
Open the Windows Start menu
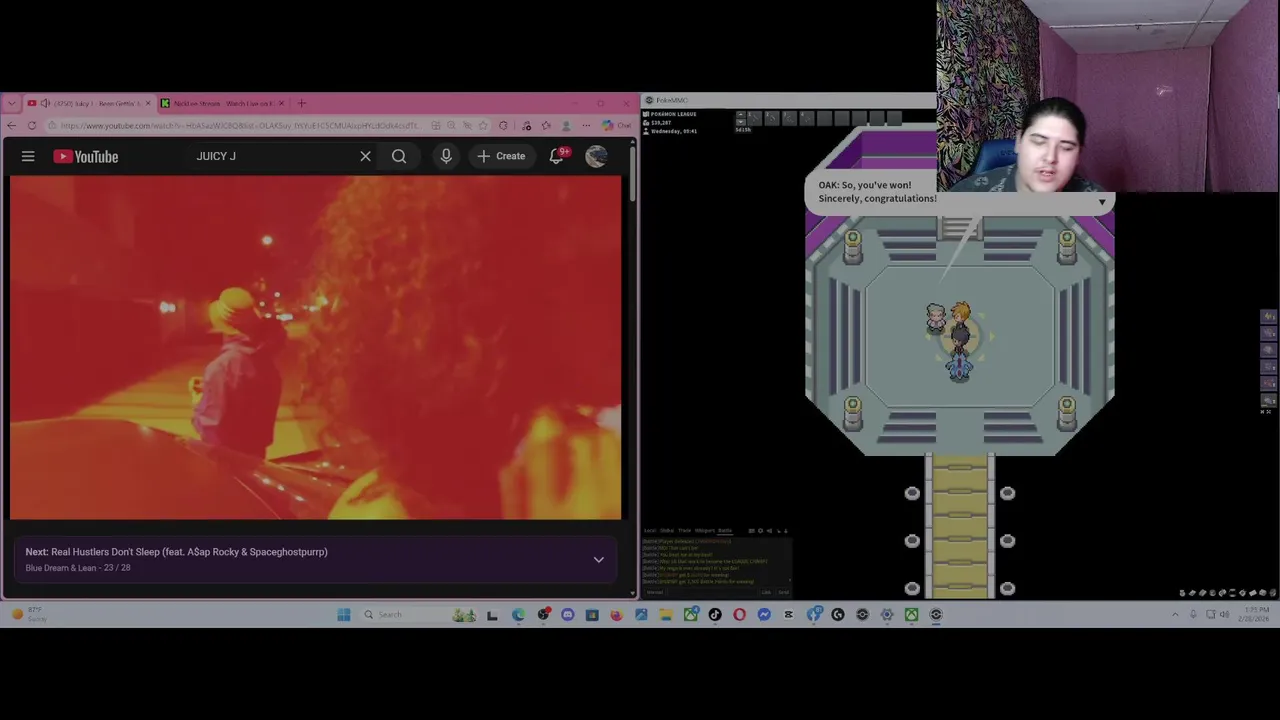coord(344,614)
